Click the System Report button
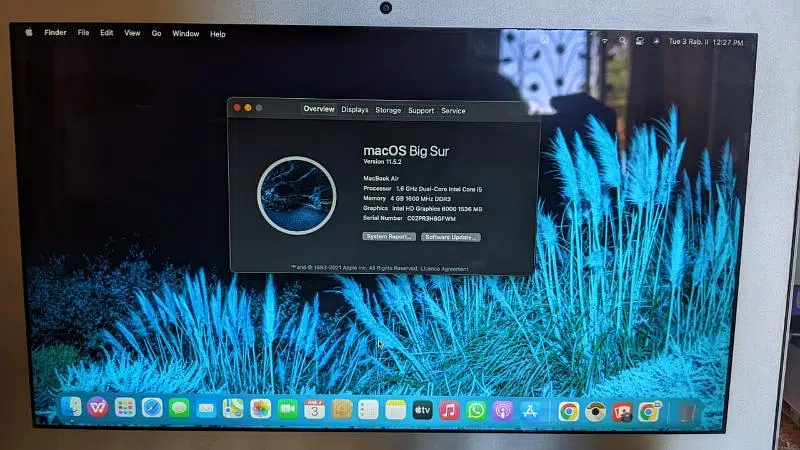This screenshot has height=450, width=800. [389, 237]
